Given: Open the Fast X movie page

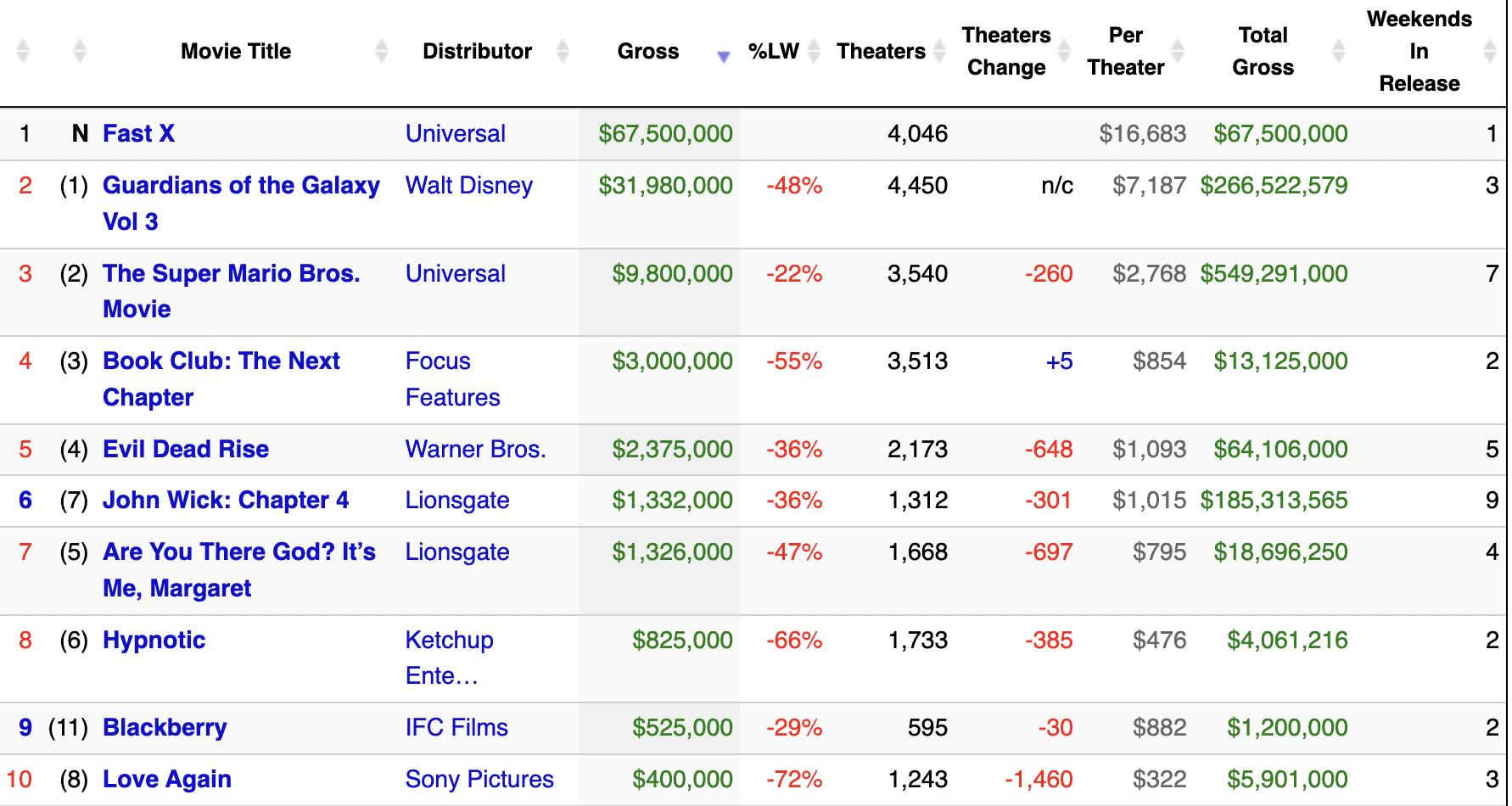Looking at the screenshot, I should pyautogui.click(x=139, y=134).
